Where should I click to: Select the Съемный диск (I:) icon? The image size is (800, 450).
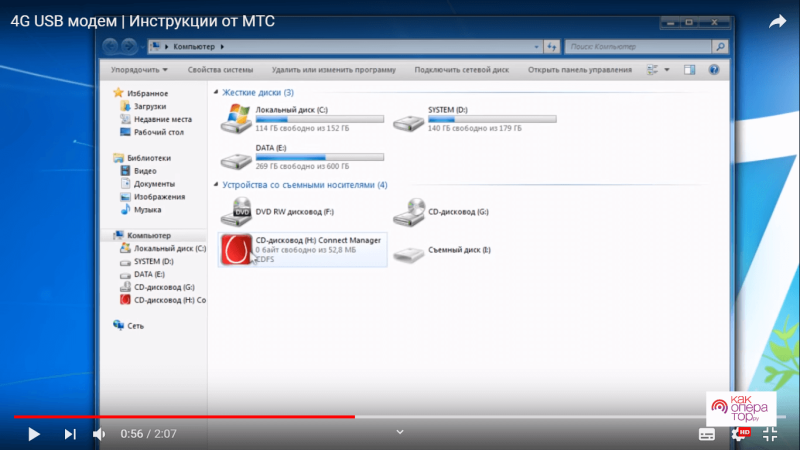(x=408, y=254)
